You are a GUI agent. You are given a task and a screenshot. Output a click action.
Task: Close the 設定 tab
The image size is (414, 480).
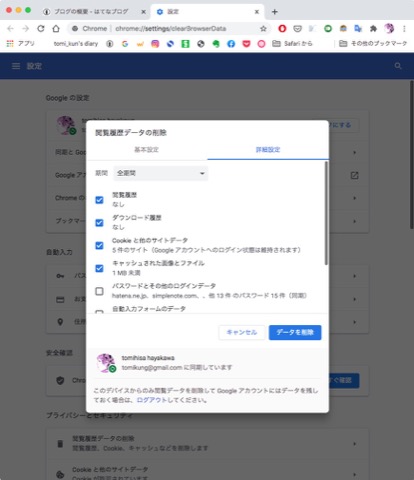click(x=257, y=12)
